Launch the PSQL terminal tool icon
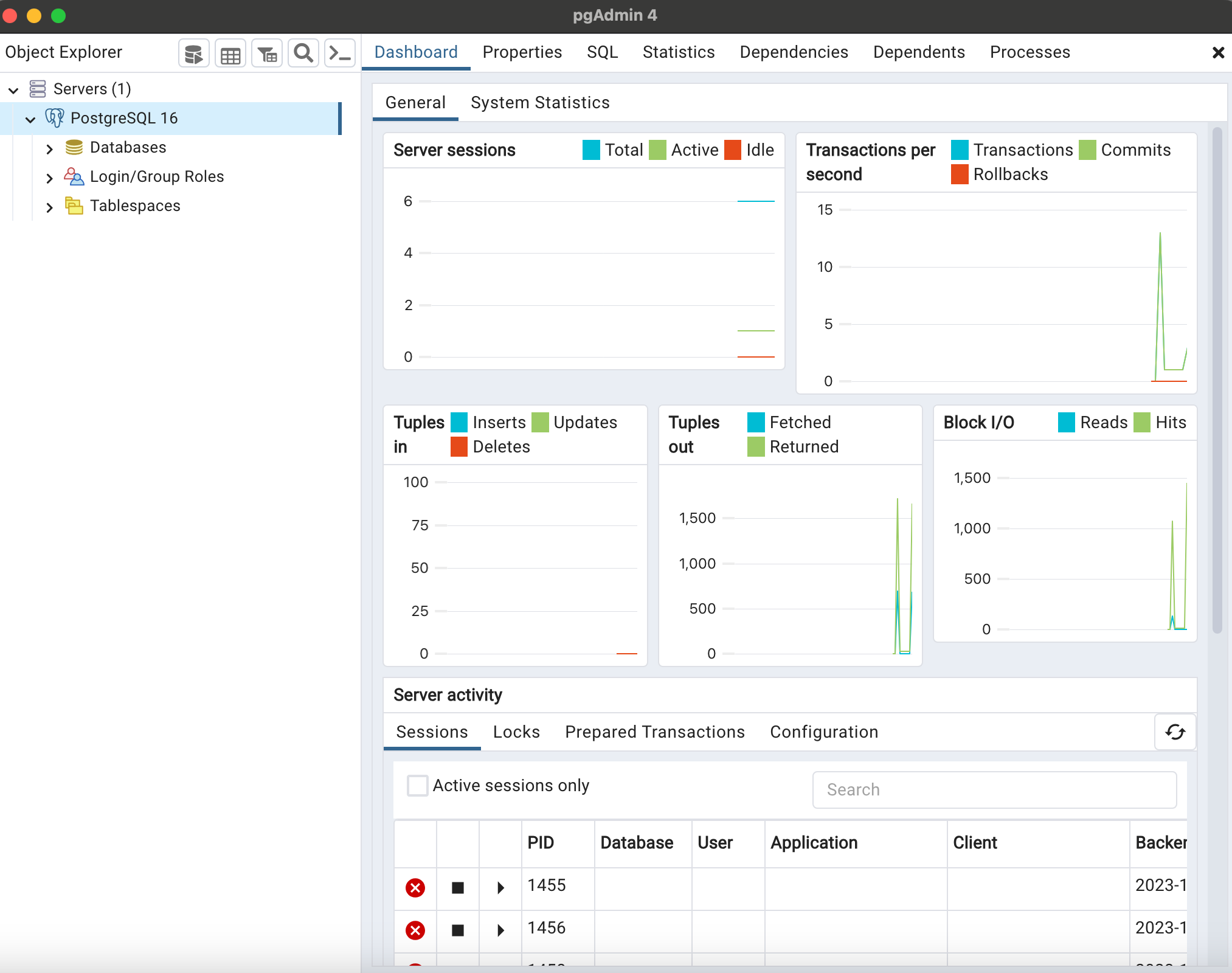This screenshot has height=973, width=1232. click(x=339, y=54)
